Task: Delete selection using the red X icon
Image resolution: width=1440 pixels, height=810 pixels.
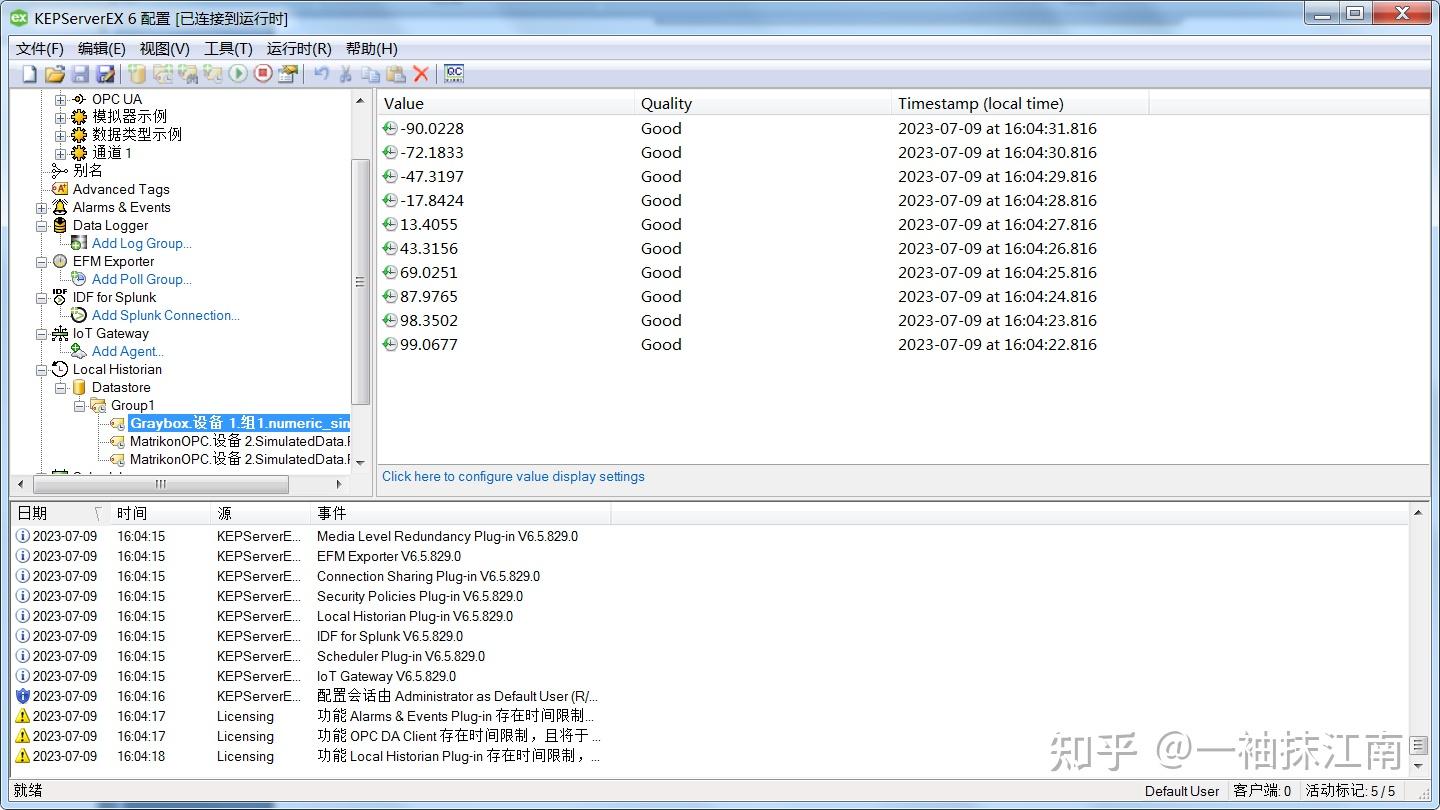Action: (x=420, y=74)
